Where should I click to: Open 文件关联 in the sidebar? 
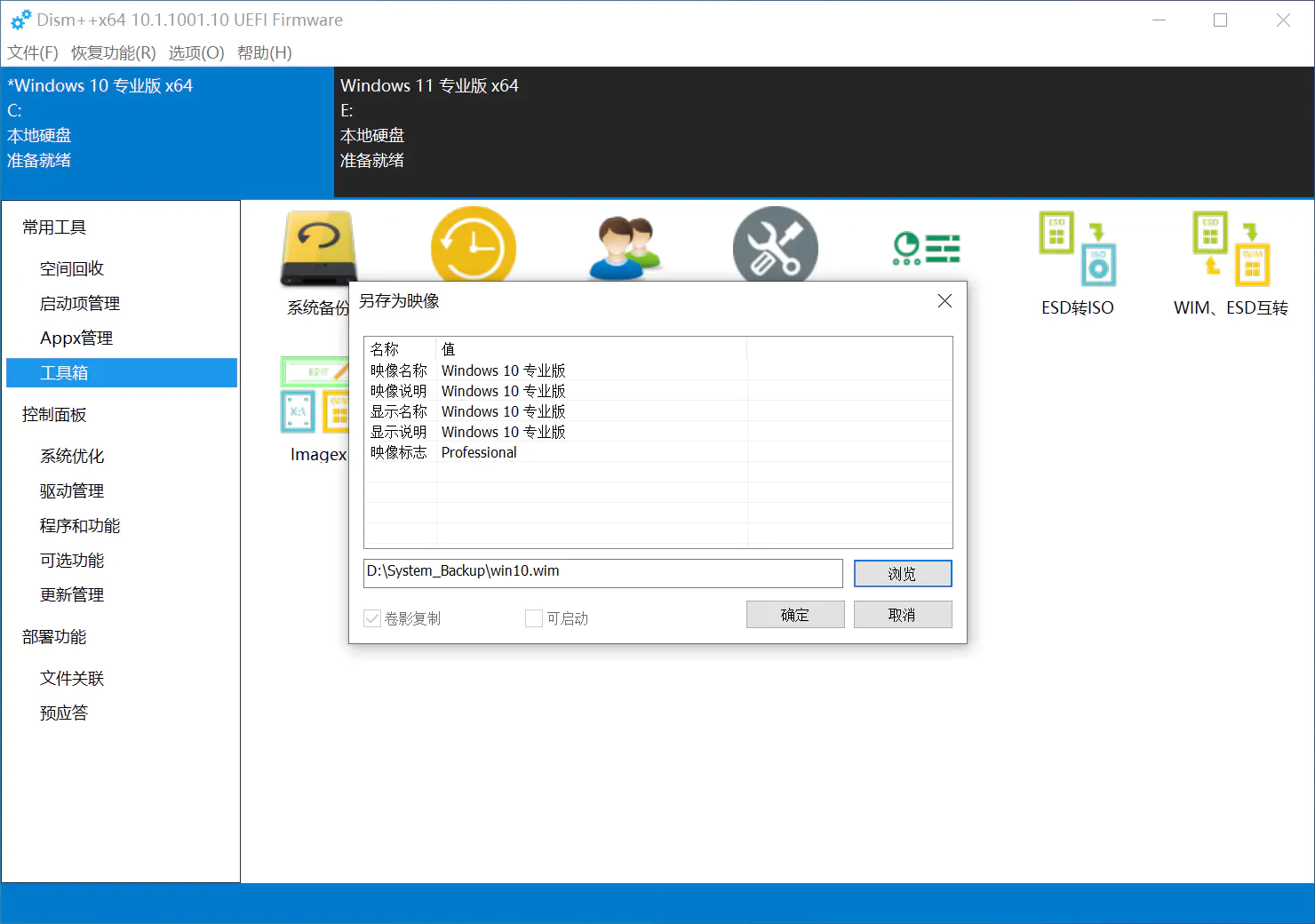(72, 678)
